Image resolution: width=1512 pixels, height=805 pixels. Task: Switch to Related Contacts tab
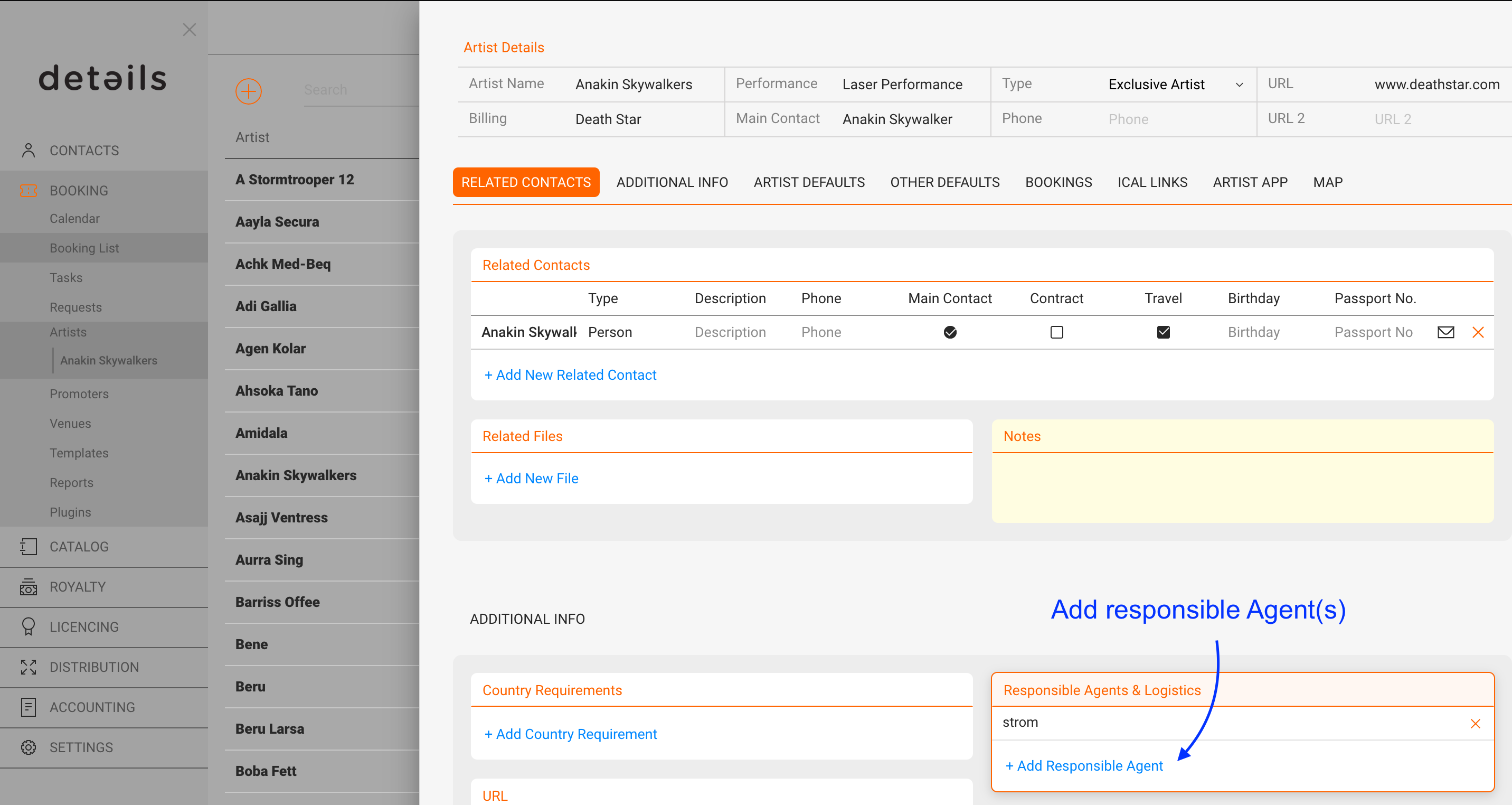pyautogui.click(x=526, y=182)
